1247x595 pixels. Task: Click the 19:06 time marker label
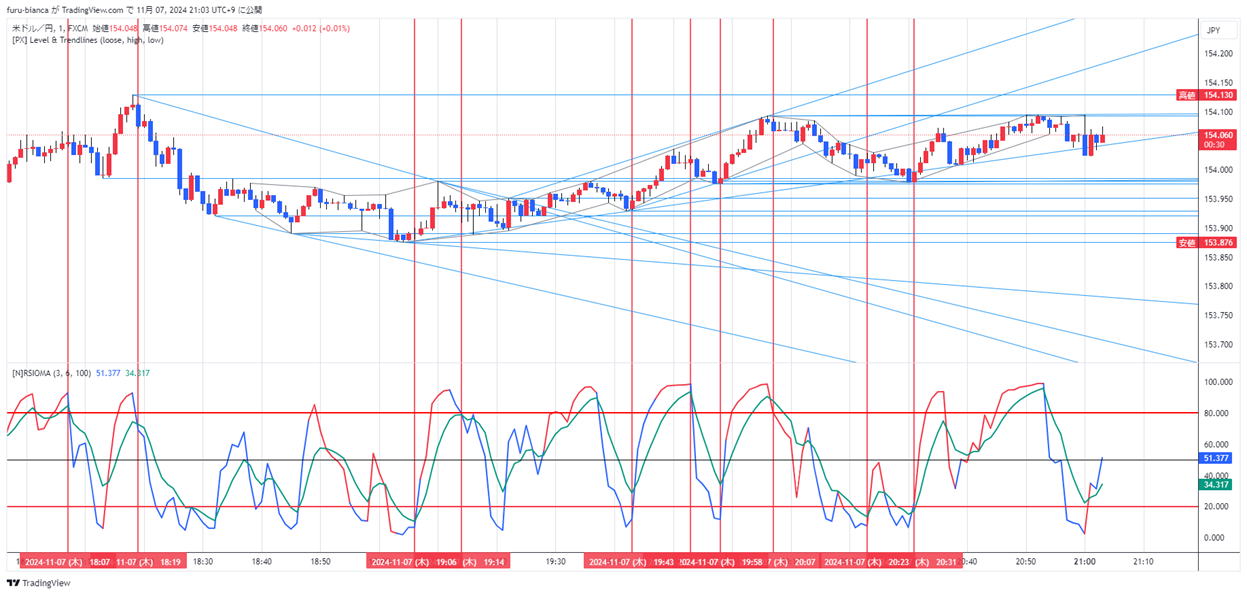coord(448,563)
